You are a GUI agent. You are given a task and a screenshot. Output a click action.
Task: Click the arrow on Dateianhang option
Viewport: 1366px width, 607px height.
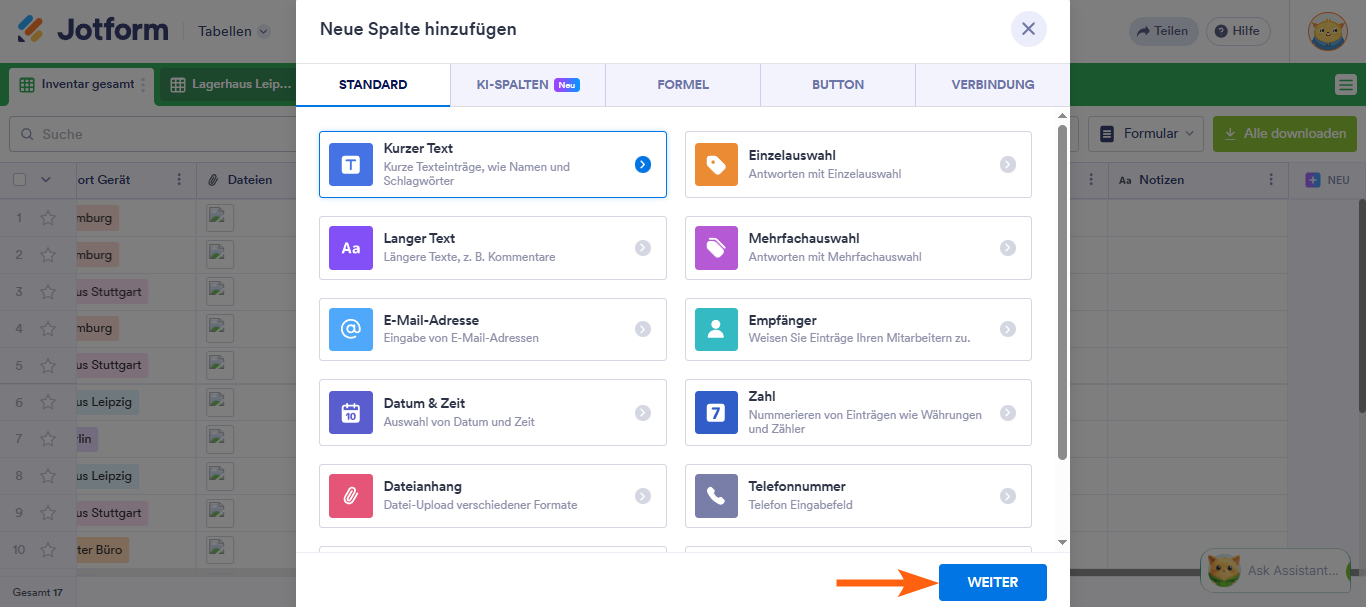[643, 495]
